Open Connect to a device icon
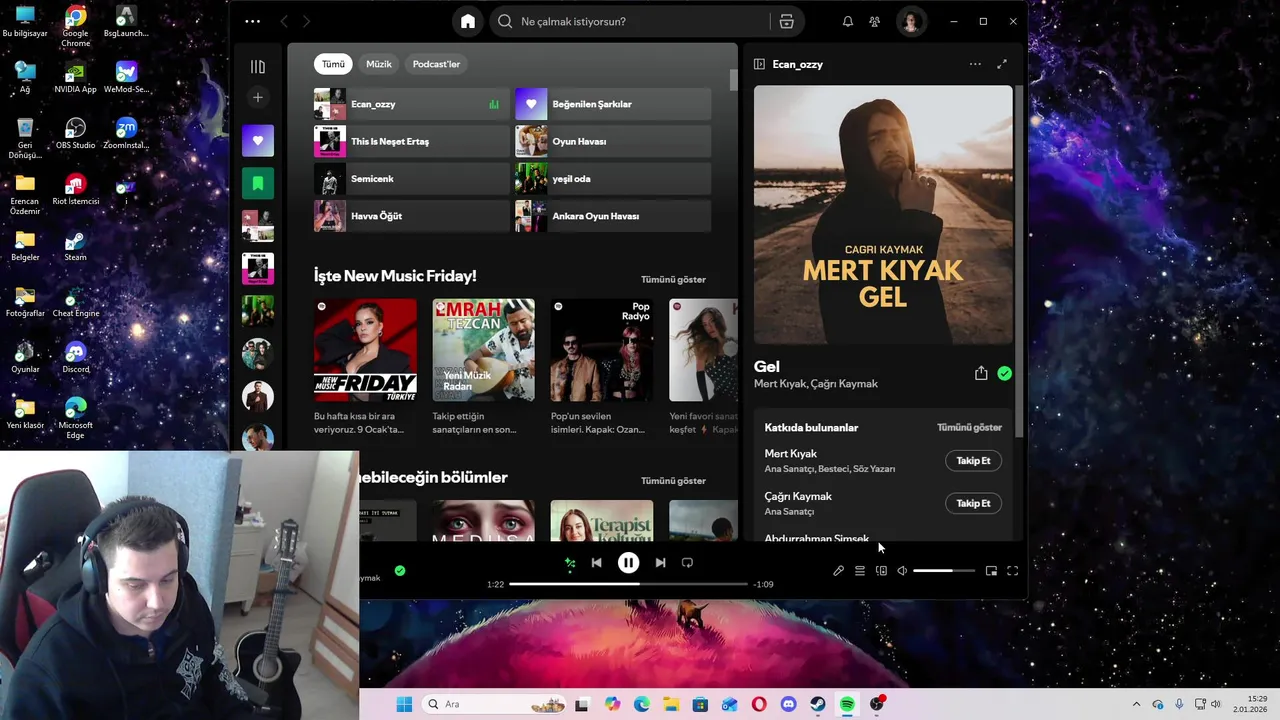 tap(881, 571)
